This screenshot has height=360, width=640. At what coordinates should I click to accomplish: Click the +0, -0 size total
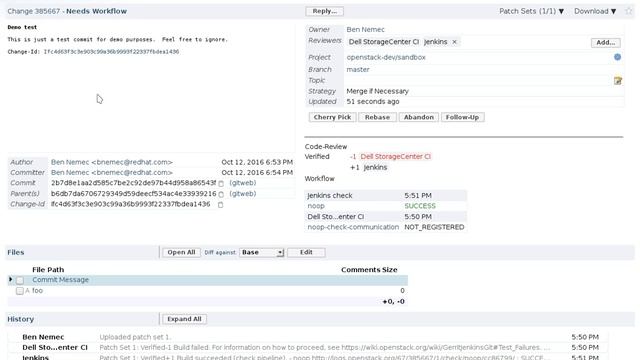click(x=393, y=302)
